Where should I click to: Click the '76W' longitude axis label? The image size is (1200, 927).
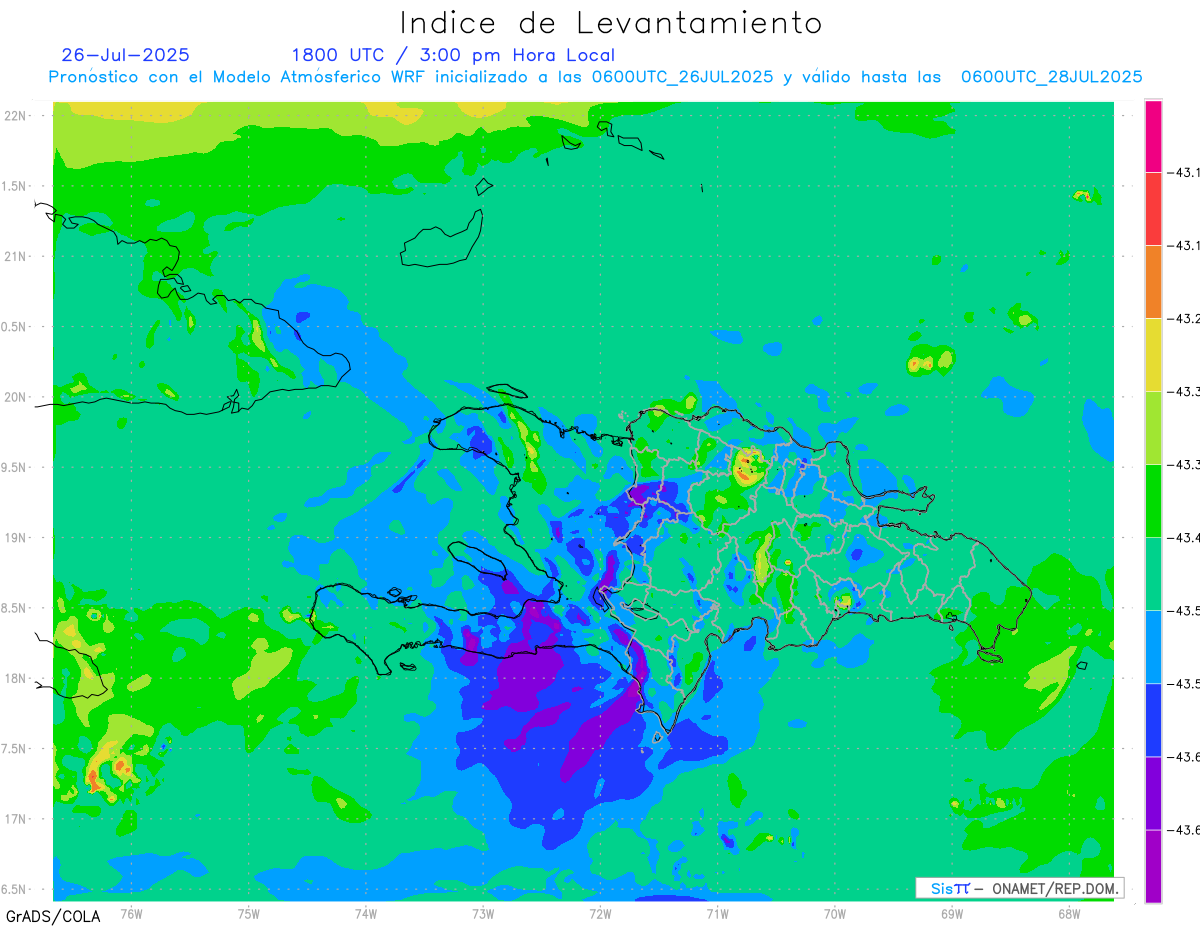click(x=131, y=913)
